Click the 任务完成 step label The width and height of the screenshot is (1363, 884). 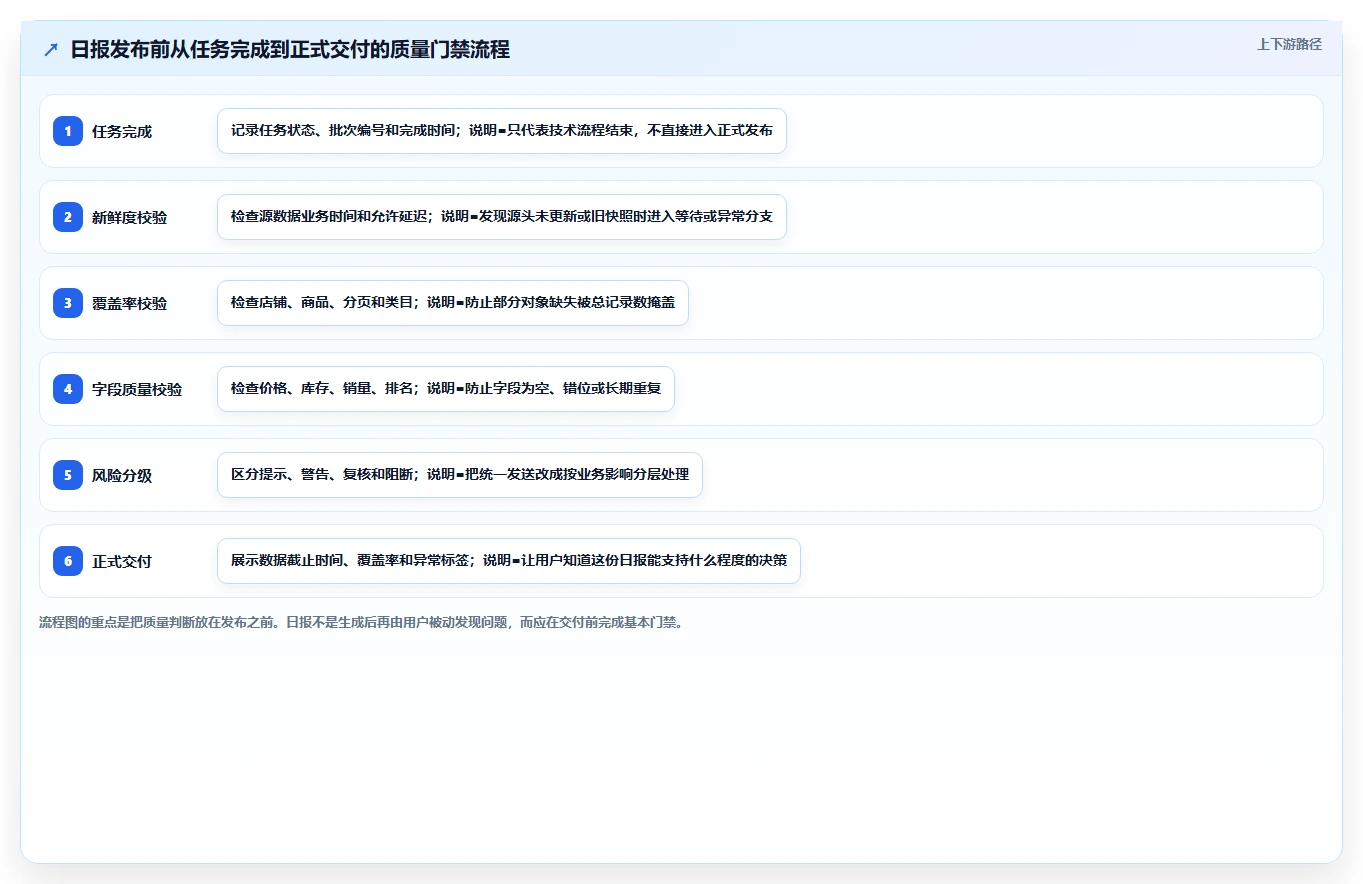click(x=122, y=131)
